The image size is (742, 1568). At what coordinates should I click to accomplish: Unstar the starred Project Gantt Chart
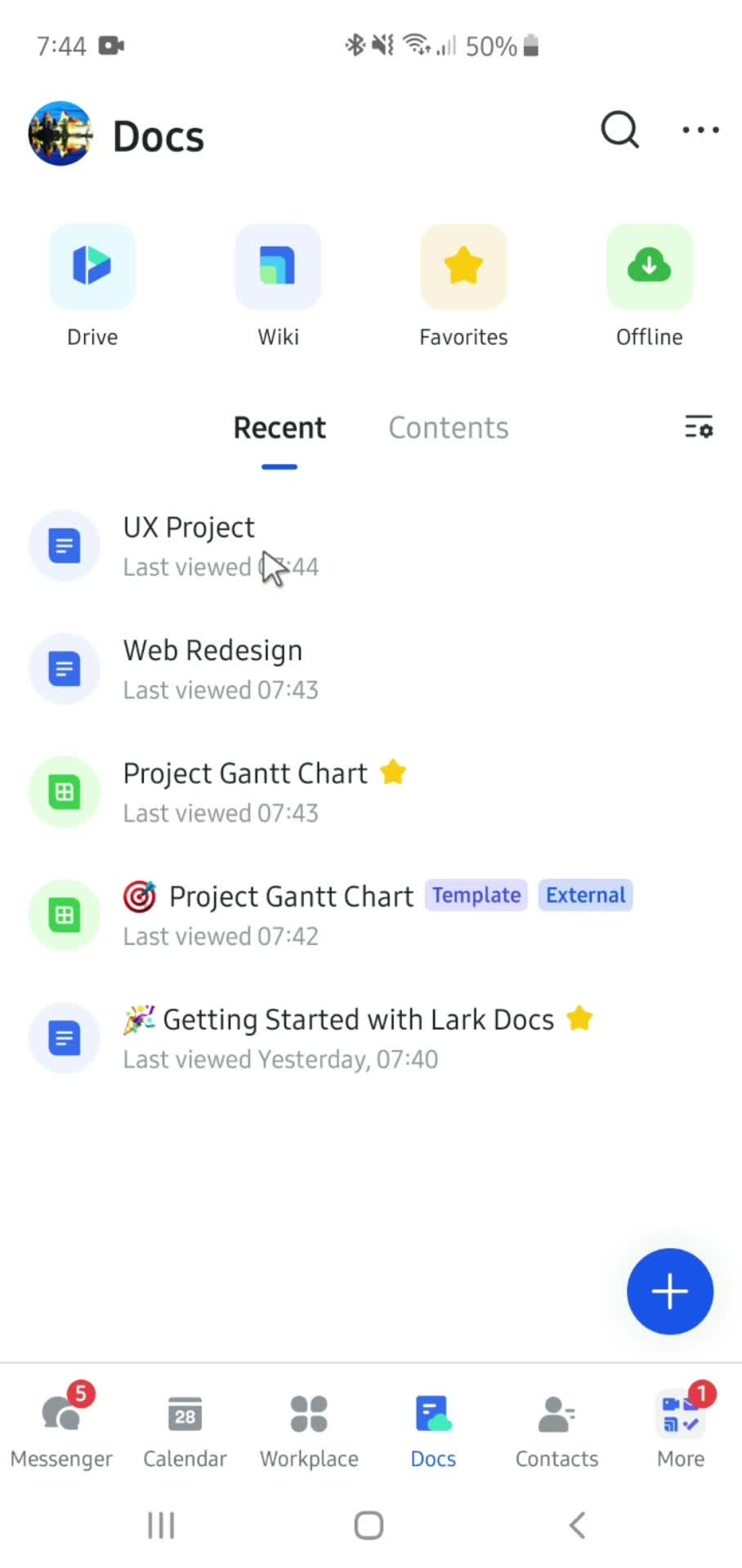pyautogui.click(x=393, y=772)
